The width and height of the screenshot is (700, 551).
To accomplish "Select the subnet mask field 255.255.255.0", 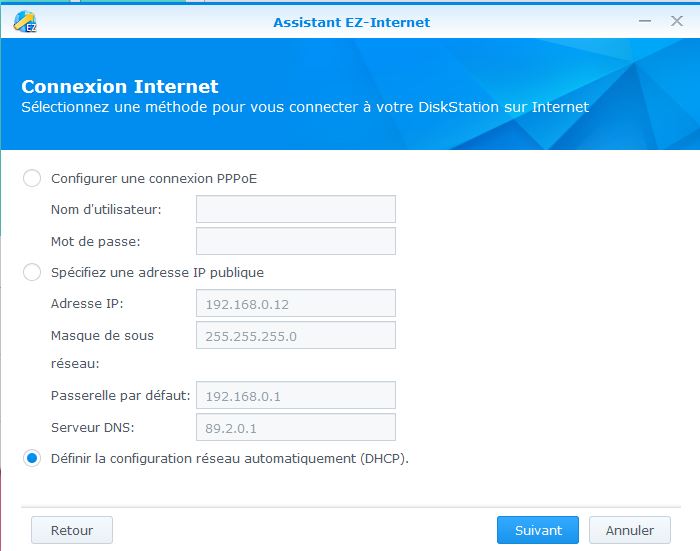I will click(295, 335).
